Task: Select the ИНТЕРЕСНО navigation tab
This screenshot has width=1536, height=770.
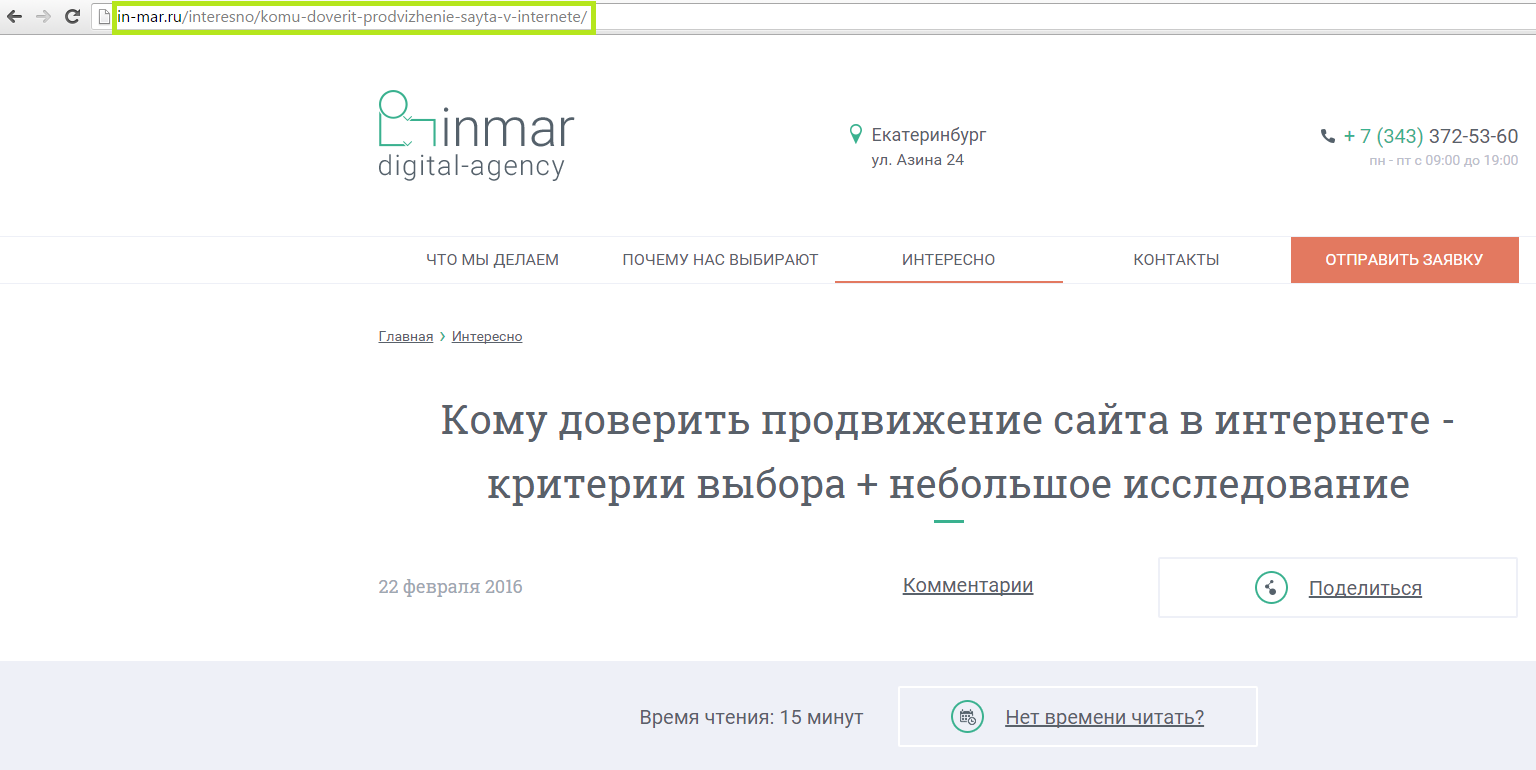Action: click(949, 260)
